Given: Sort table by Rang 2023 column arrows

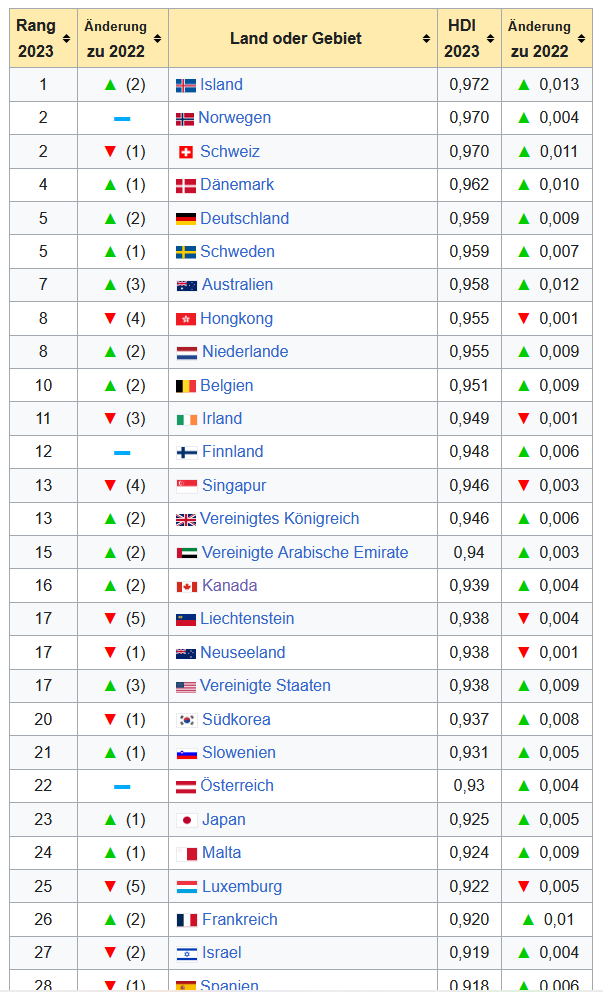Looking at the screenshot, I should click(x=66, y=39).
